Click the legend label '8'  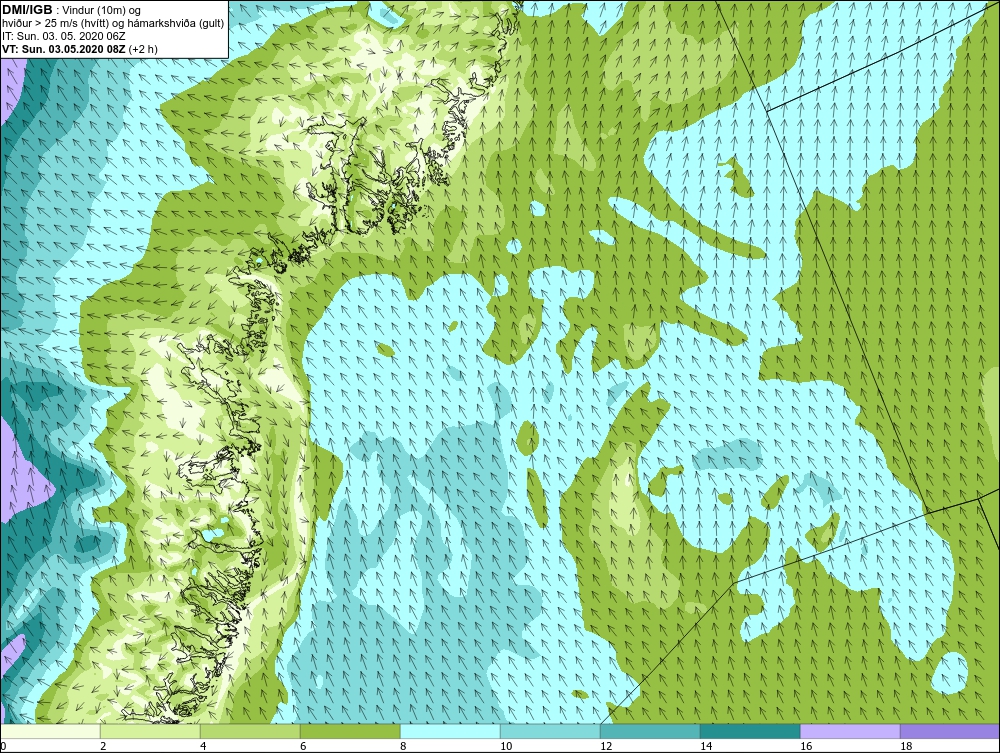pyautogui.click(x=403, y=746)
